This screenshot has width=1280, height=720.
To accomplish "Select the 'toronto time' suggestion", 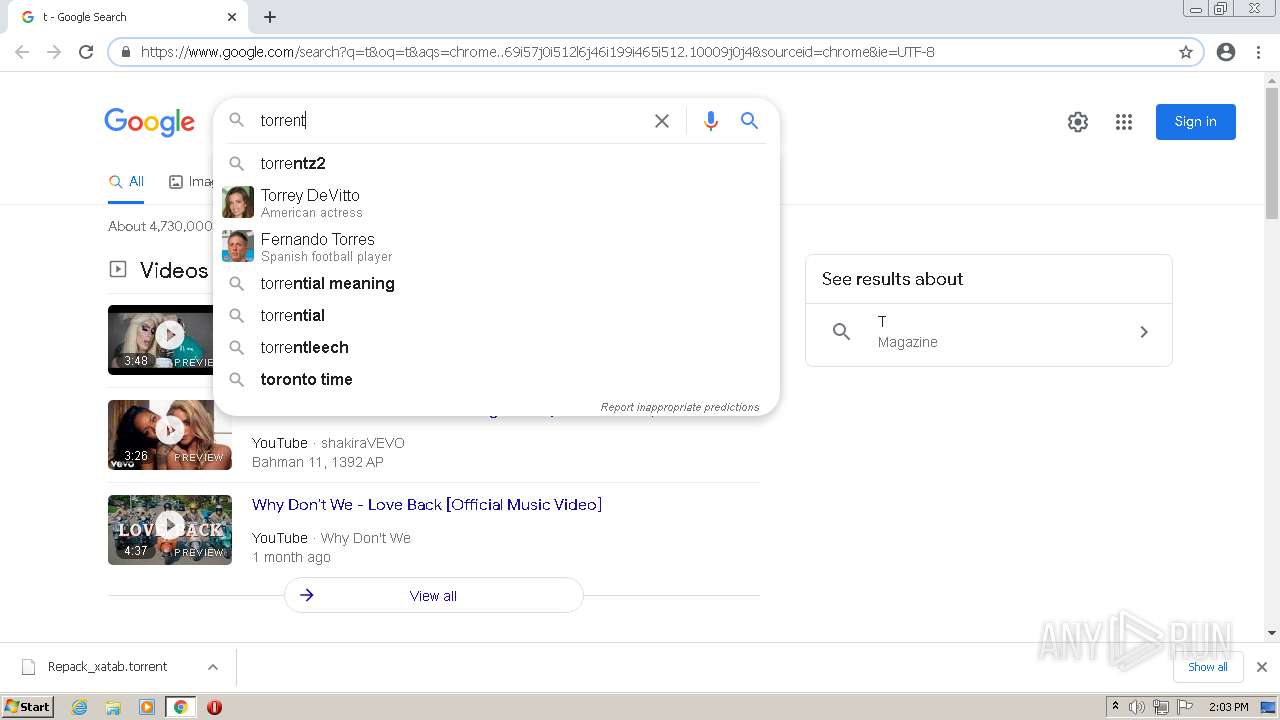I will pyautogui.click(x=496, y=379).
